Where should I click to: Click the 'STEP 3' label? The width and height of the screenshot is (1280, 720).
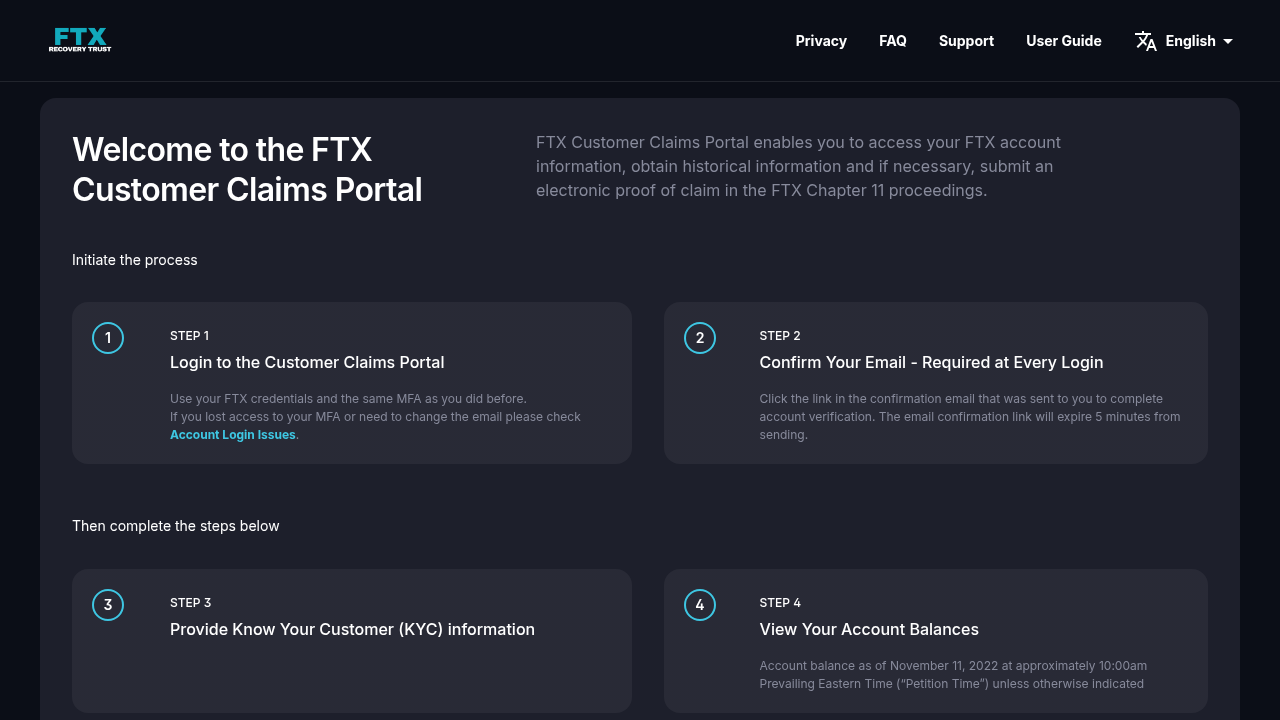tap(190, 603)
